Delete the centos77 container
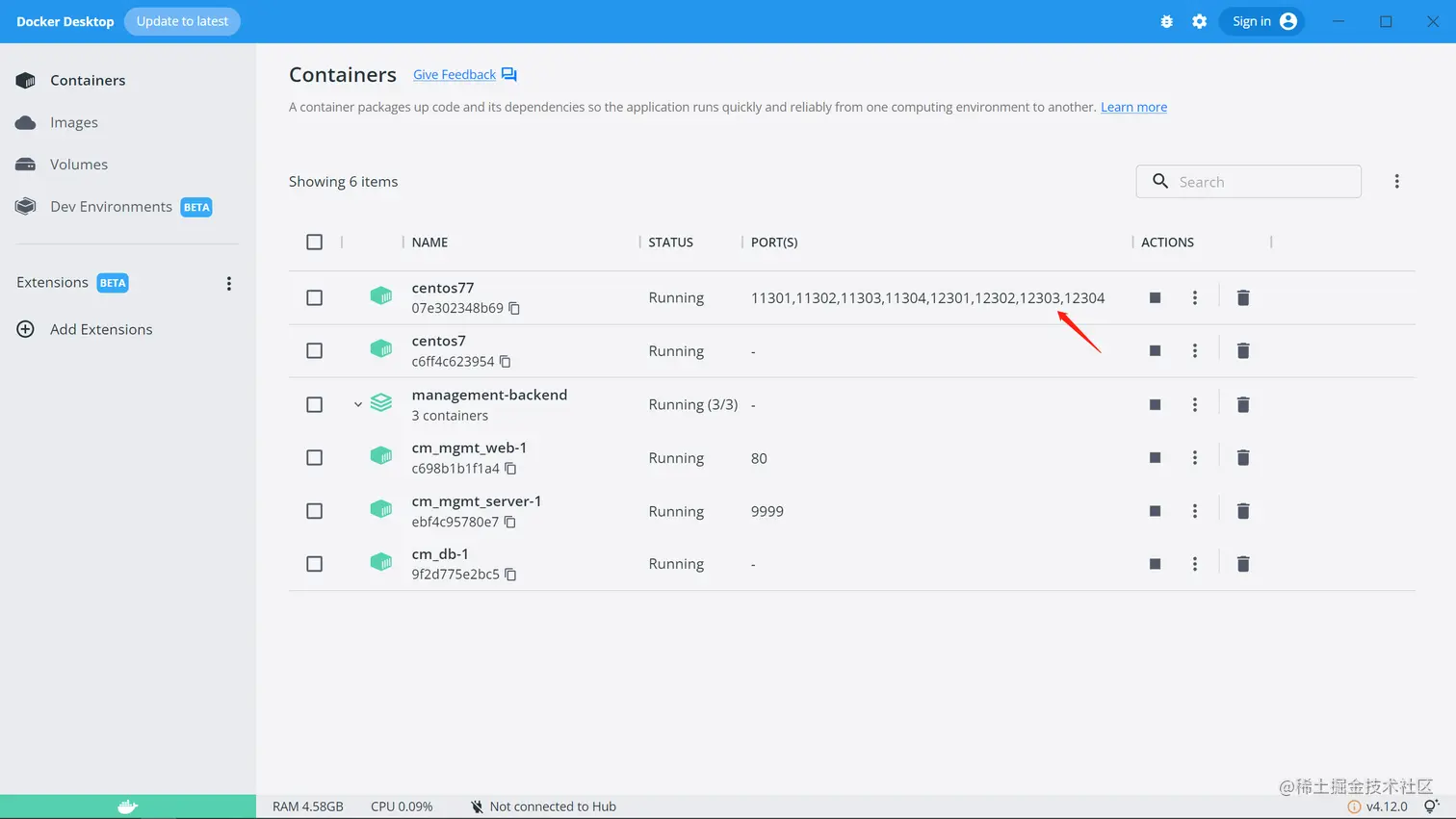Screen dimensions: 1456x819 pyautogui.click(x=1243, y=297)
